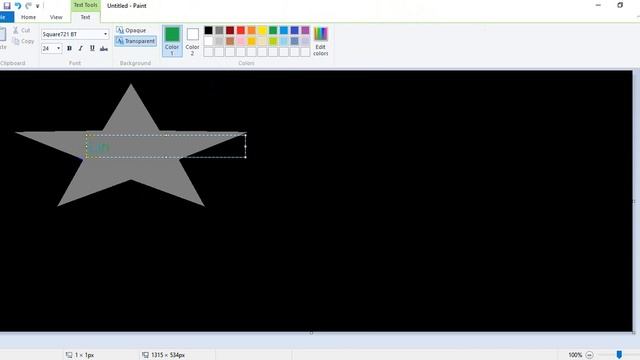Toggle Strikethrough formatting
The width and height of the screenshot is (640, 360).
point(104,49)
